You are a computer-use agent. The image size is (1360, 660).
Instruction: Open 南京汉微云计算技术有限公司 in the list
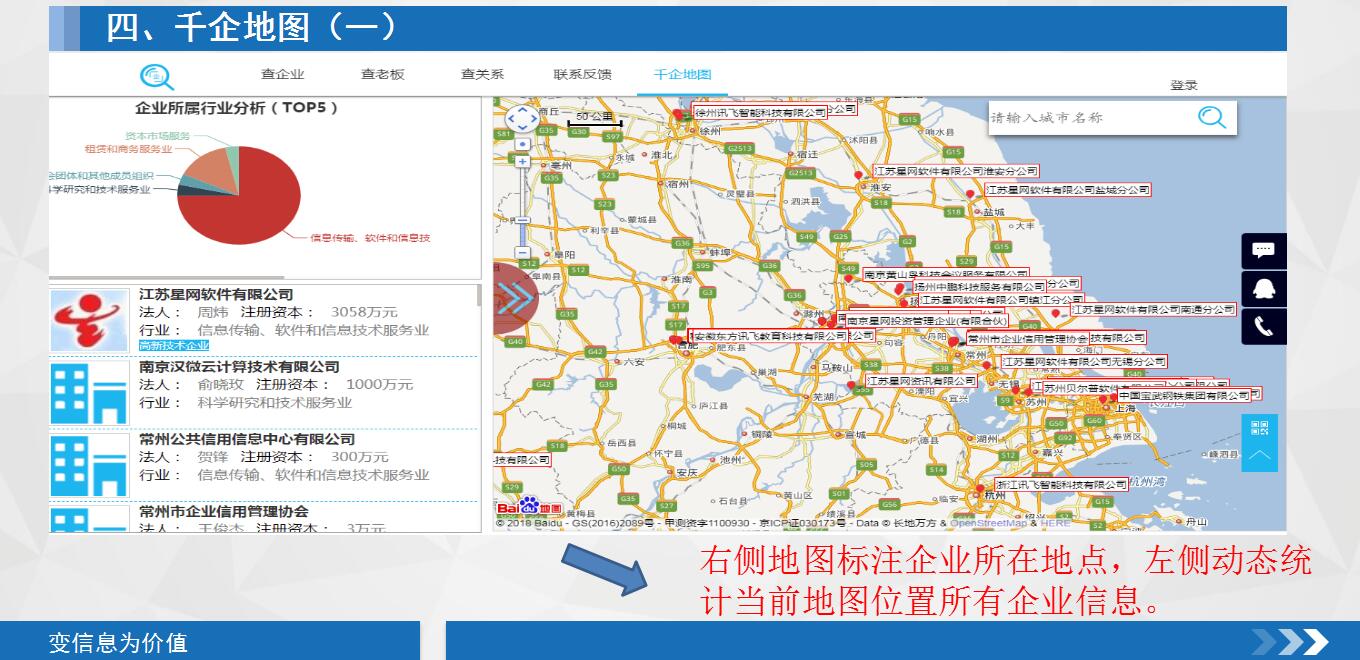pyautogui.click(x=239, y=367)
